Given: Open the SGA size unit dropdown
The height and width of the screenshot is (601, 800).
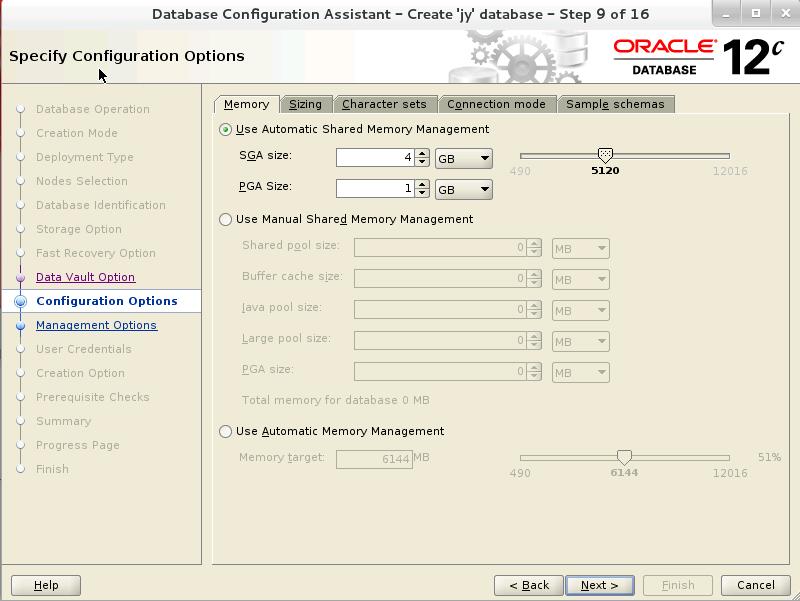Looking at the screenshot, I should tap(464, 158).
